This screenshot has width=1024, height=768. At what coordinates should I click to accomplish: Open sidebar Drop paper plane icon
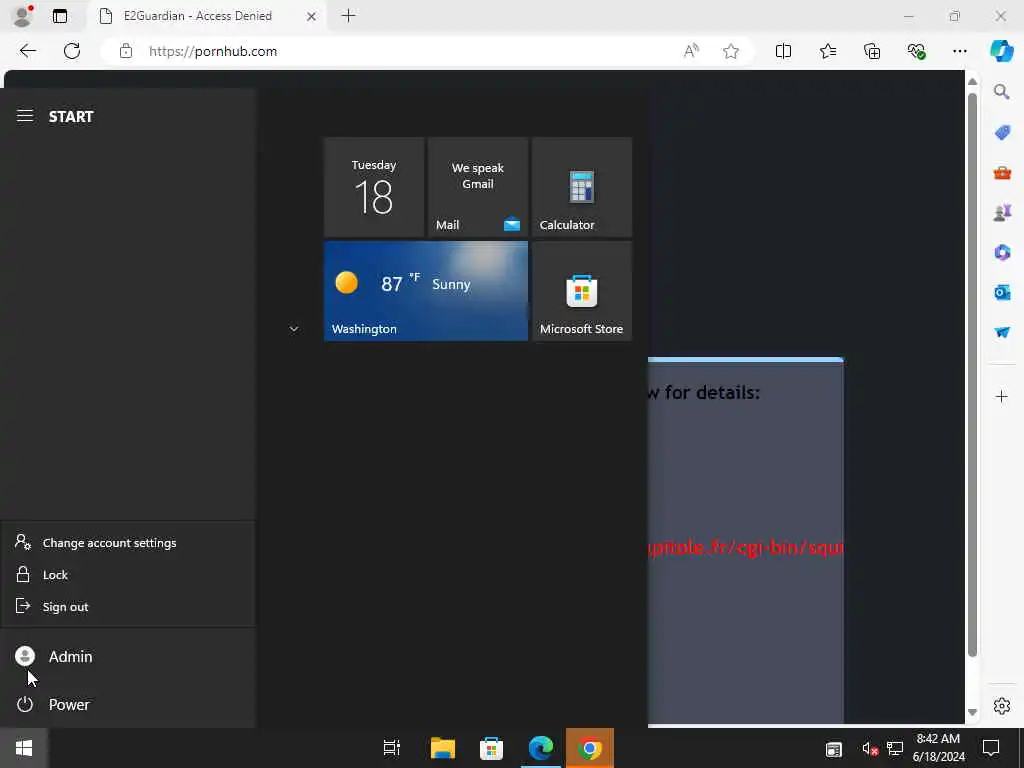click(1002, 332)
